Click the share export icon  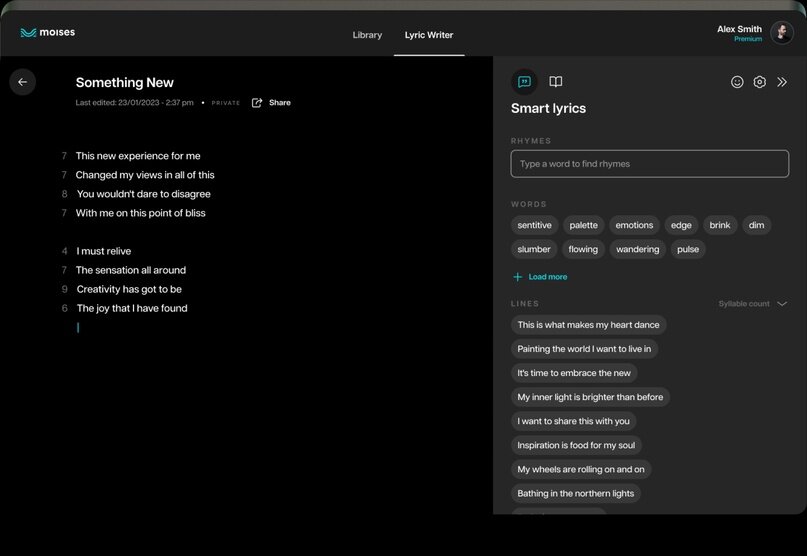pos(257,103)
